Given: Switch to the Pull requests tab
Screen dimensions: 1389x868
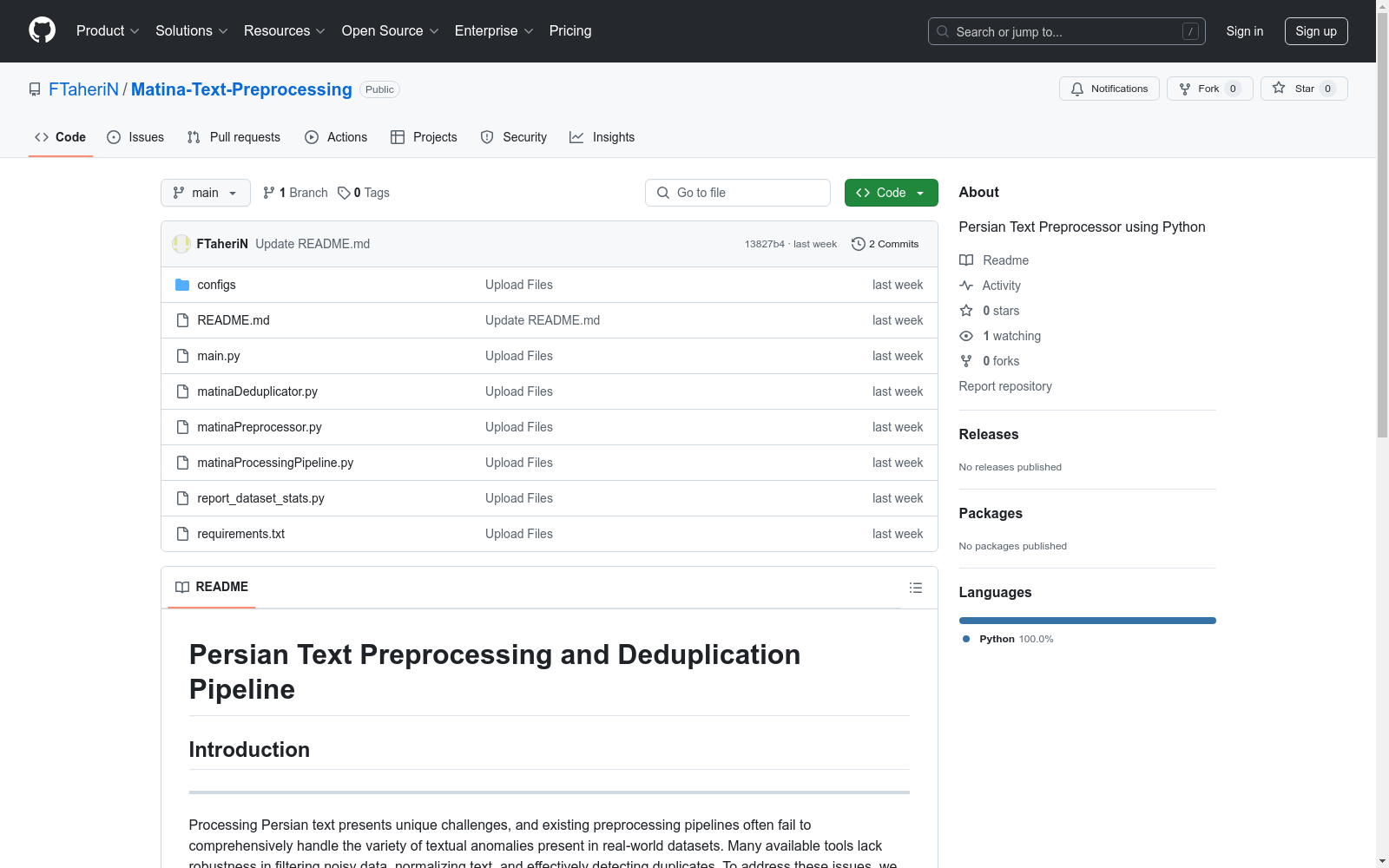Looking at the screenshot, I should pyautogui.click(x=234, y=137).
